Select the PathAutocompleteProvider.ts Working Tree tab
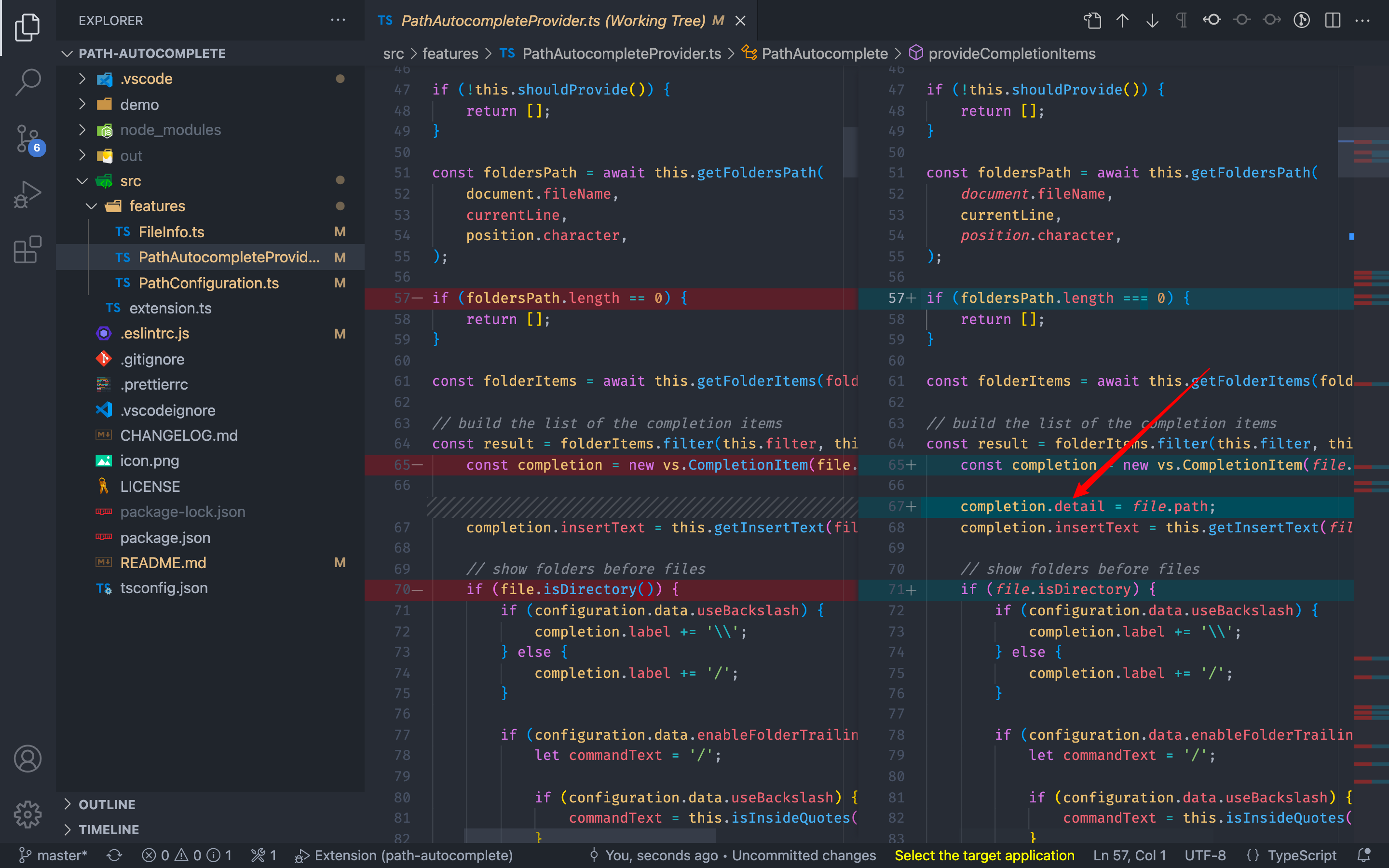1389x868 pixels. [553, 21]
